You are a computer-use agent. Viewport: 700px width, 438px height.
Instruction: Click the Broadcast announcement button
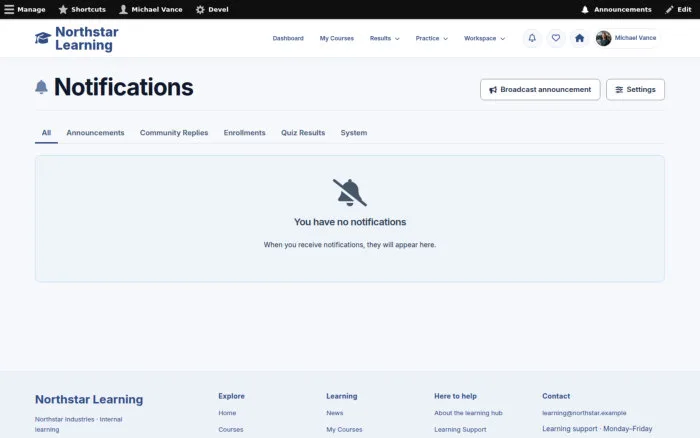pyautogui.click(x=540, y=90)
